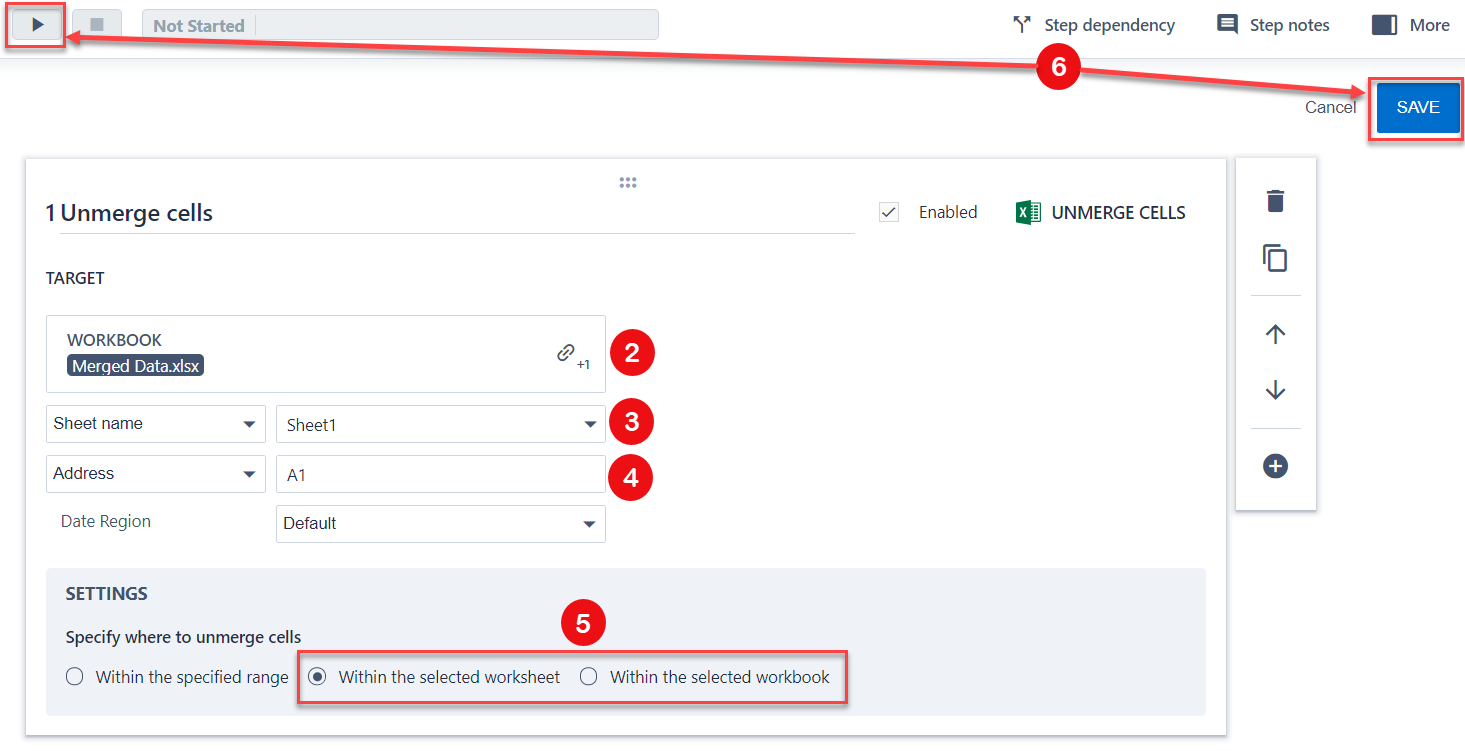This screenshot has height=751, width=1465.
Task: Click the A1 address input field
Action: 440,475
